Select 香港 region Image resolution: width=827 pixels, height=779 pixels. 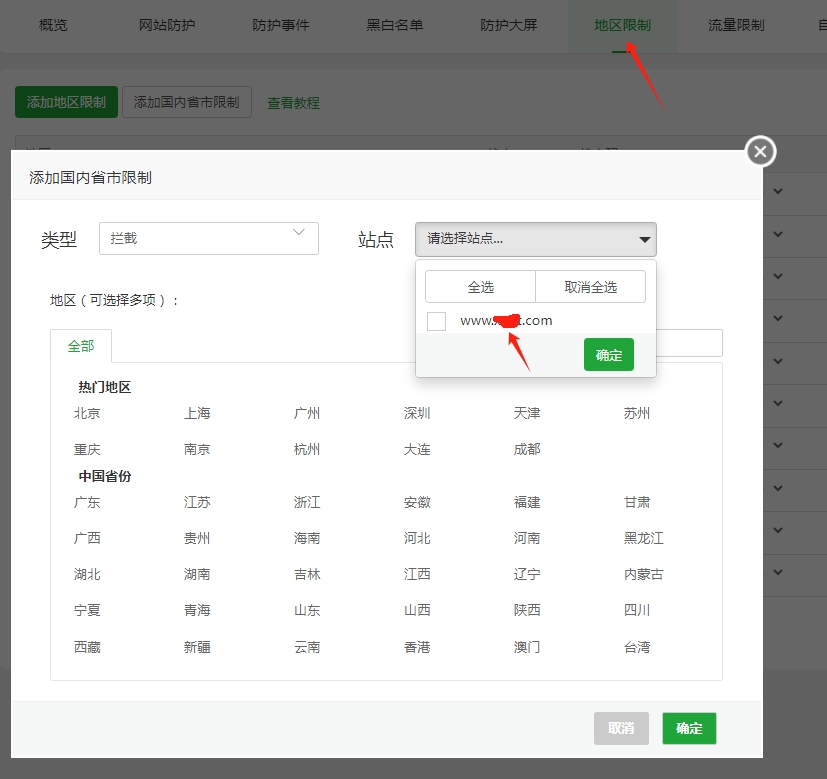[x=417, y=647]
